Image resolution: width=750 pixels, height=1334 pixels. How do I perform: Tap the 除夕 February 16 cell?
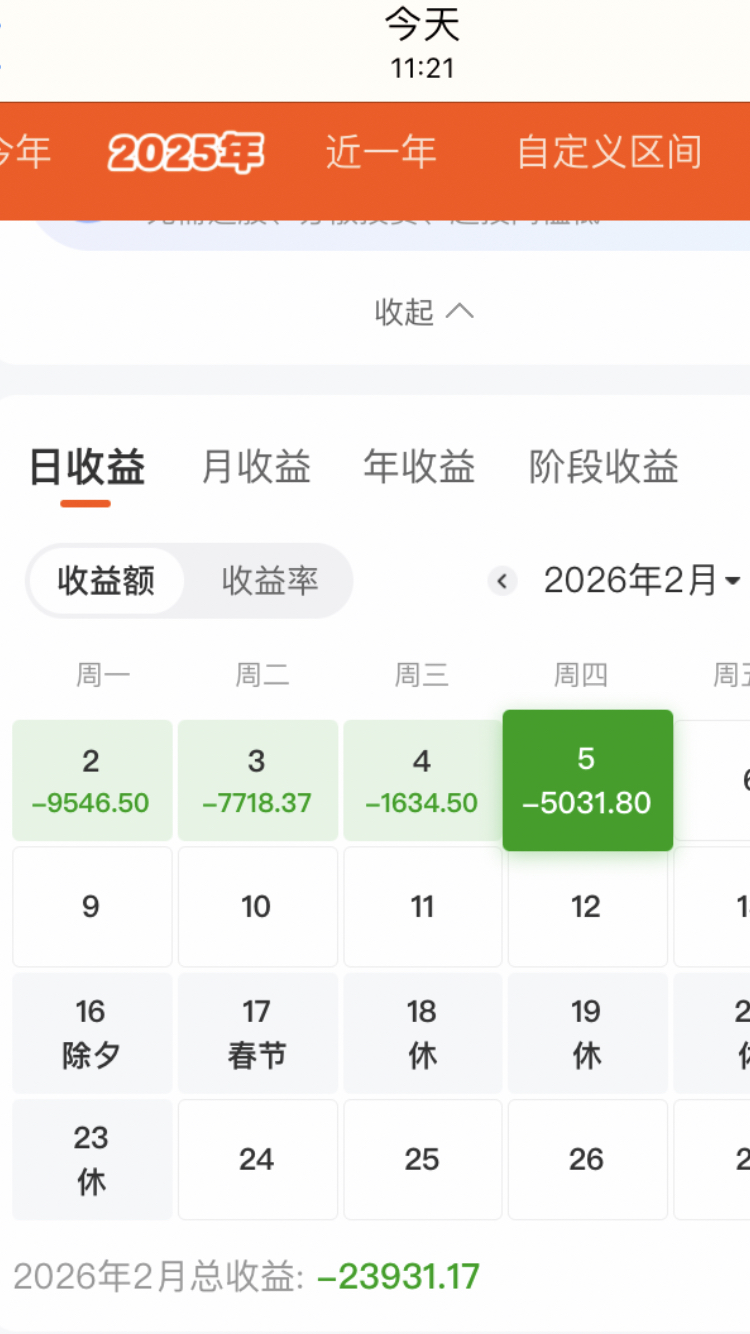(92, 1033)
